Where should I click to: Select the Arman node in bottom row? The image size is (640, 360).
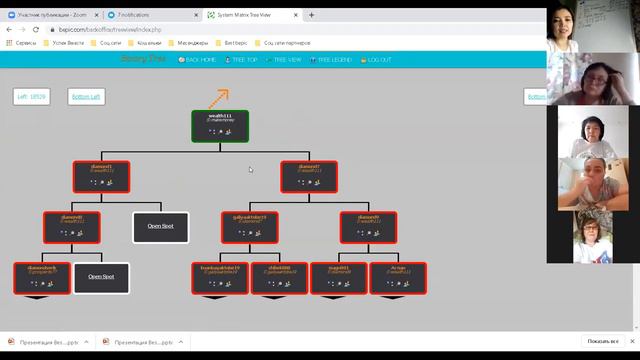tap(398, 278)
